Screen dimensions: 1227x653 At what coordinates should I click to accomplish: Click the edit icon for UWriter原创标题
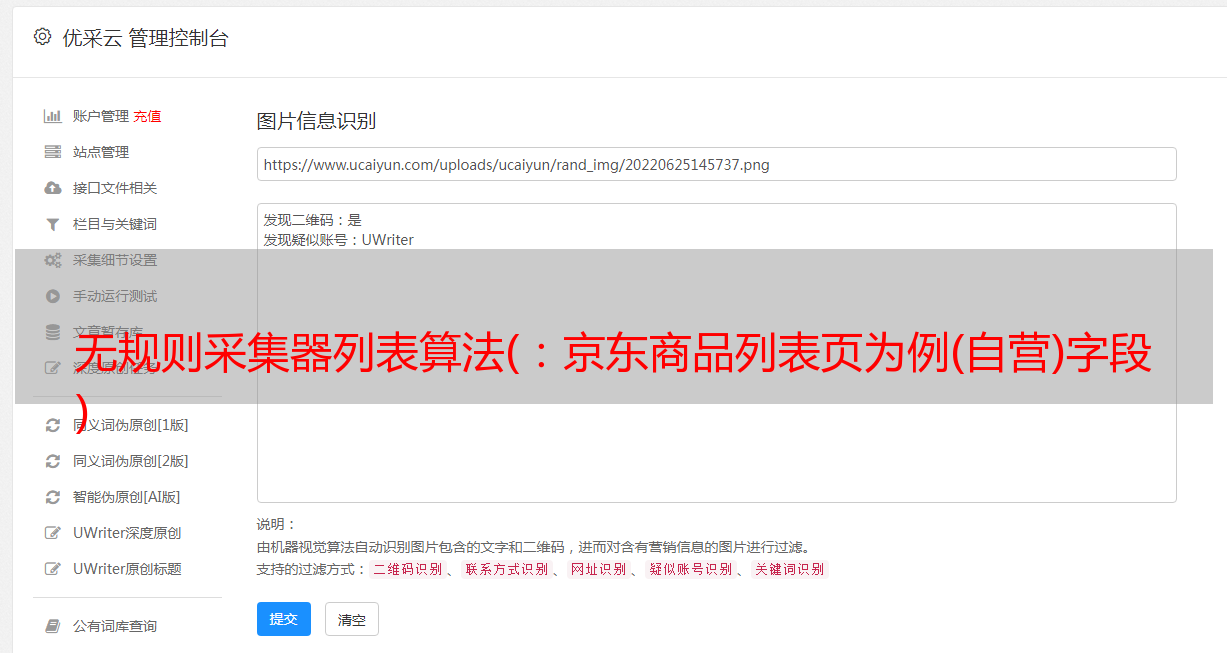53,569
